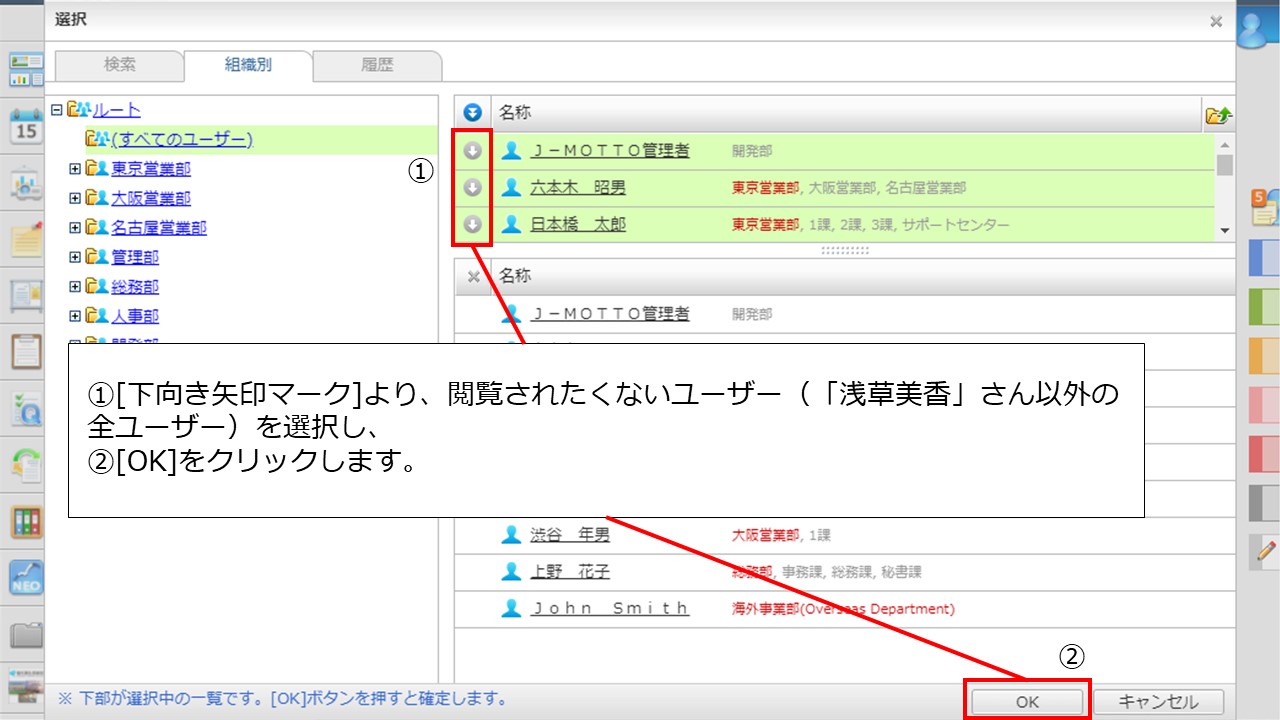Click John Smith in the selected list

click(x=609, y=608)
